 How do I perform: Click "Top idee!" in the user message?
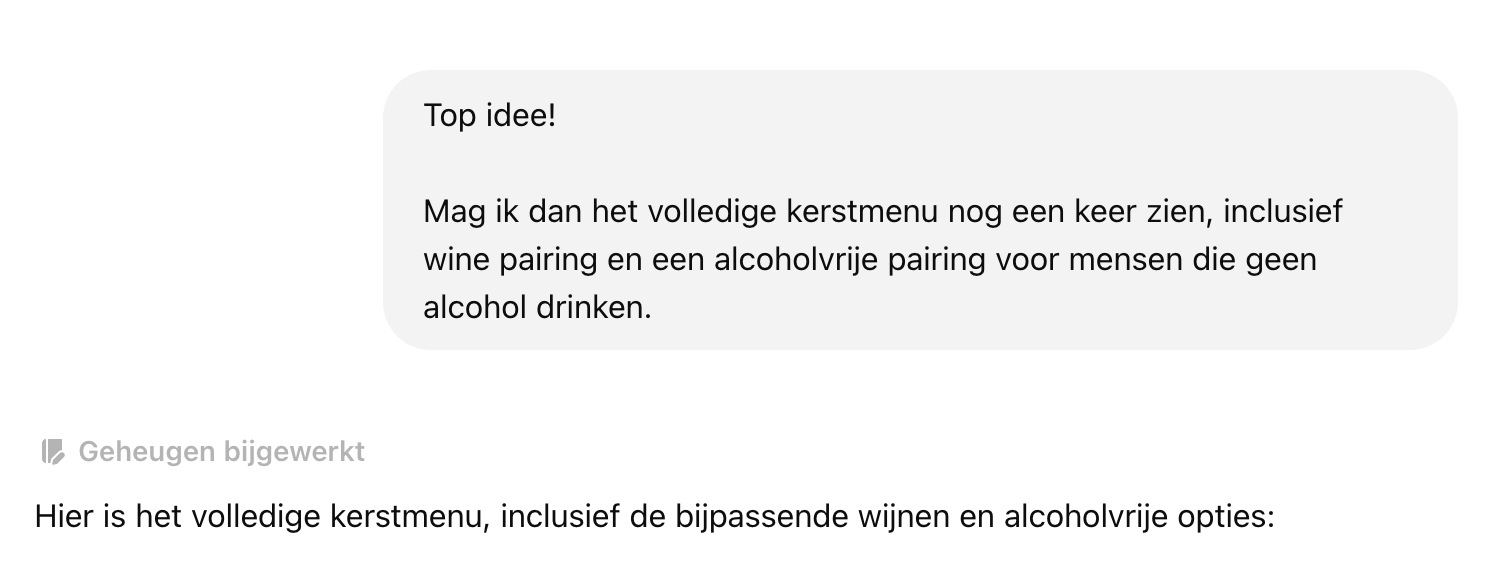pyautogui.click(x=489, y=116)
